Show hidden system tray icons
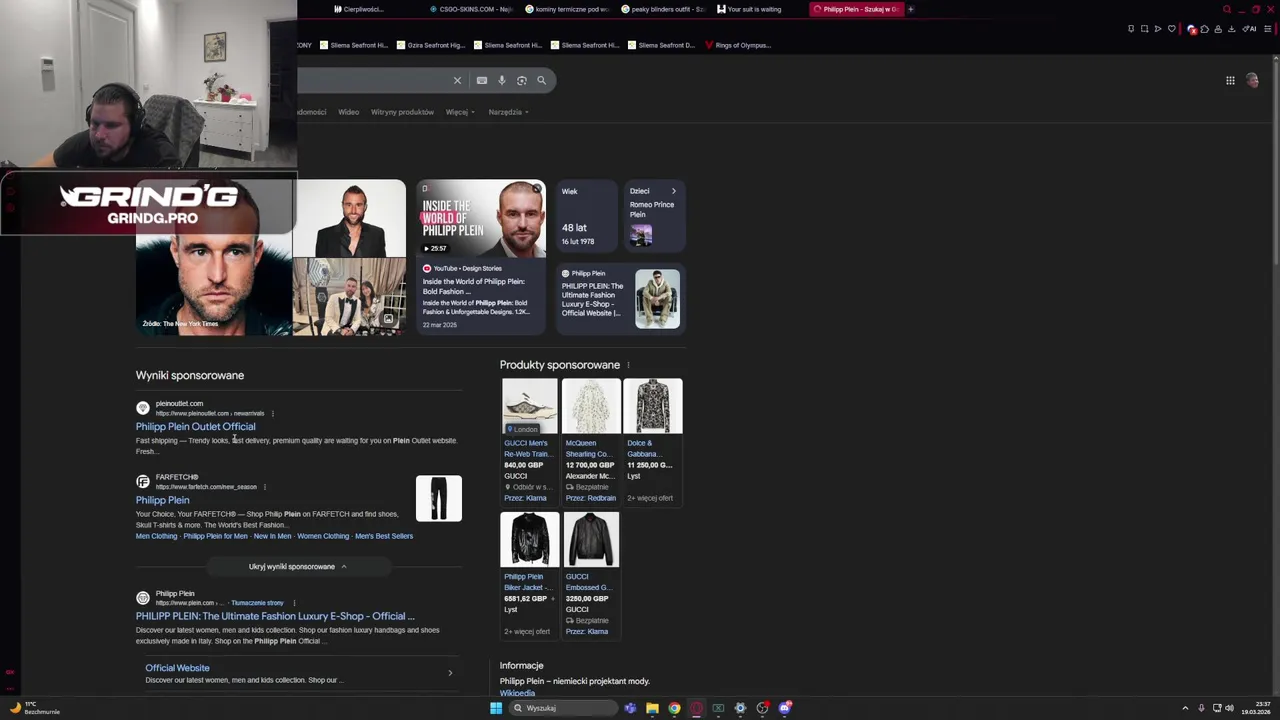Screen dimensions: 1280x720 click(1185, 708)
